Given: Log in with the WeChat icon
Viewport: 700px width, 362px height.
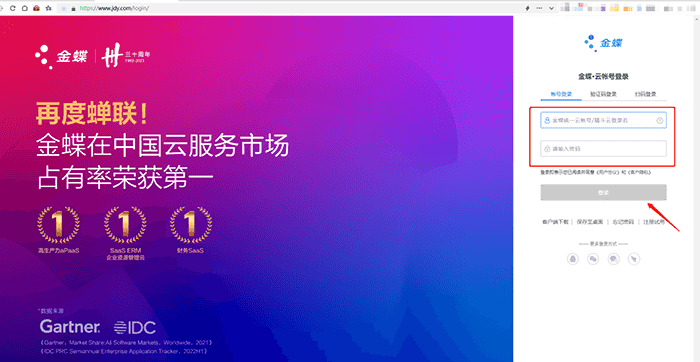Looking at the screenshot, I should click(593, 259).
